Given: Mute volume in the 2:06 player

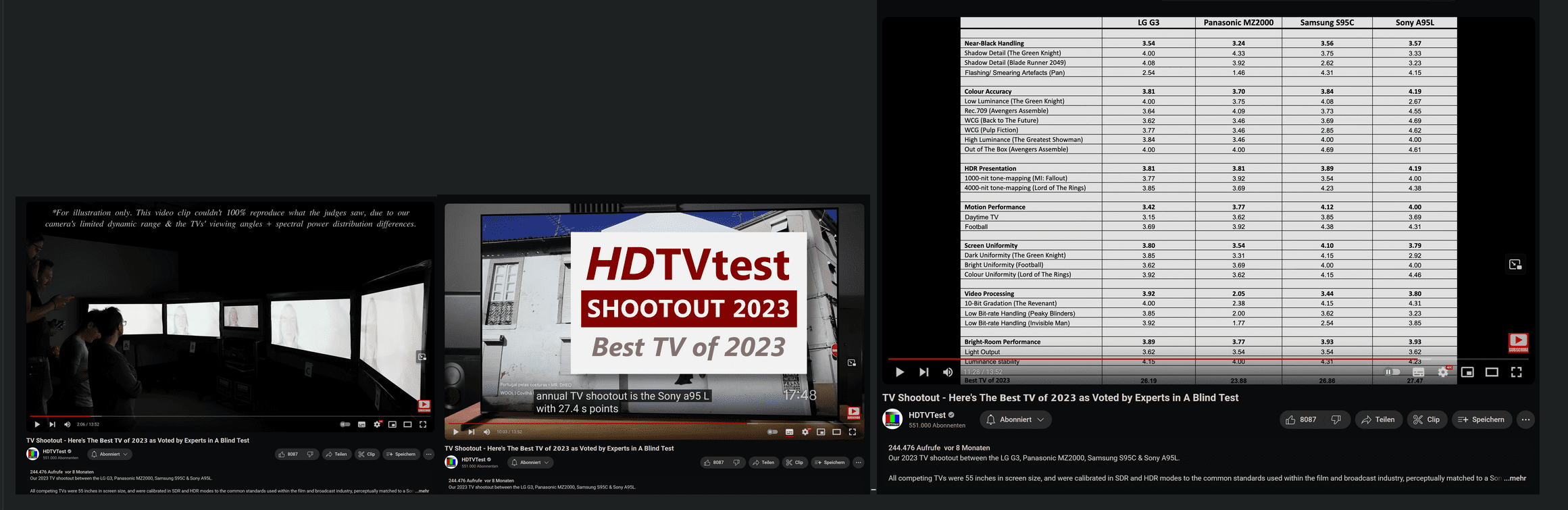Looking at the screenshot, I should pos(67,424).
